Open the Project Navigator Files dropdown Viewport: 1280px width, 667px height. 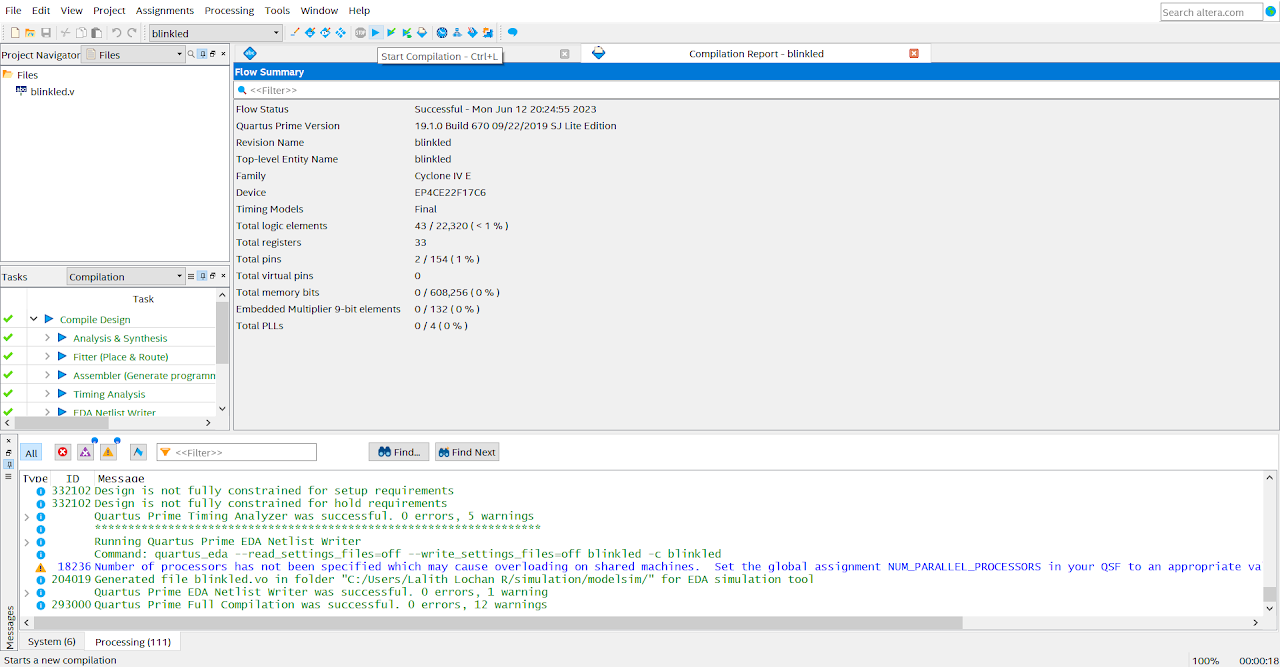[135, 54]
